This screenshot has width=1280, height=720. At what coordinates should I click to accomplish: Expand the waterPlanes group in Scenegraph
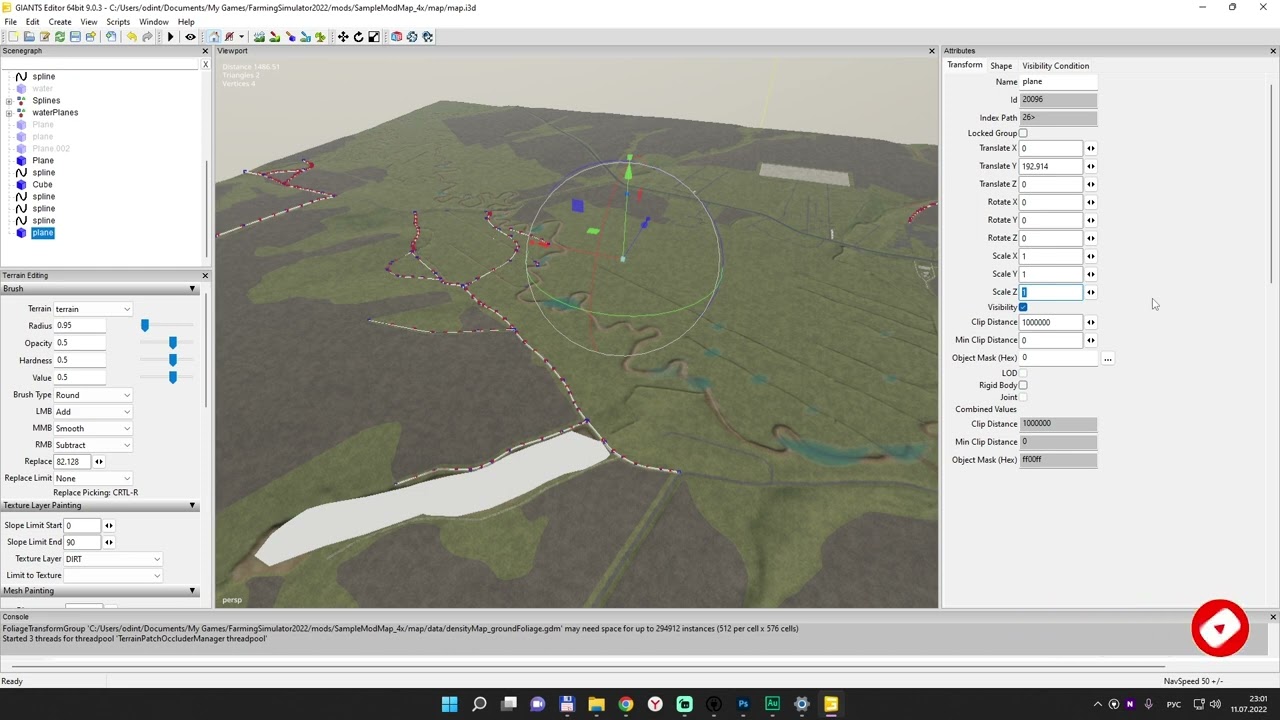[9, 113]
